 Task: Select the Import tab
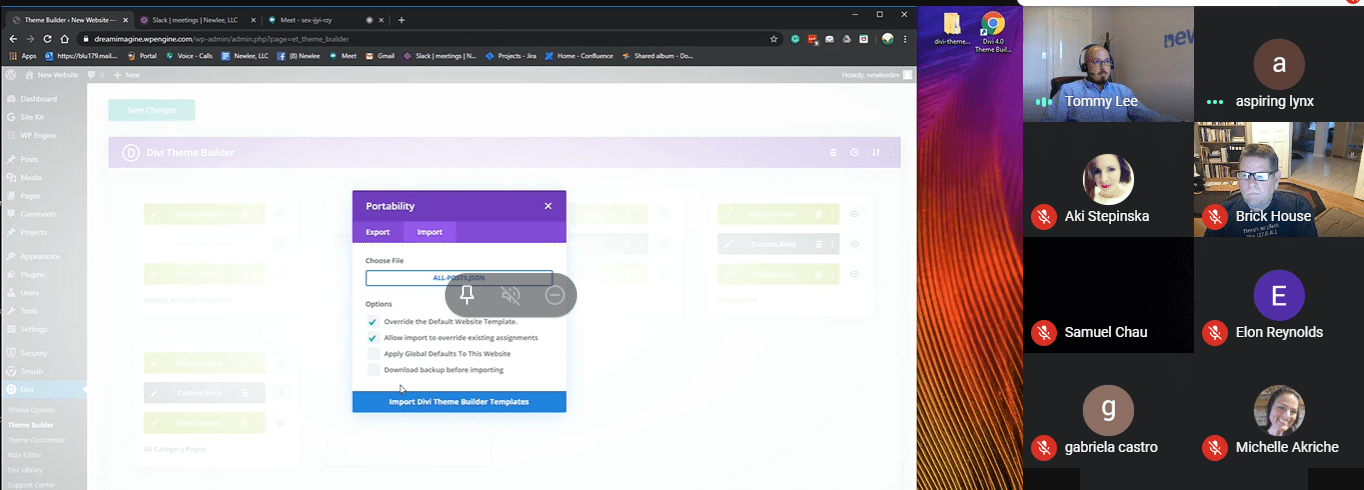coord(429,232)
